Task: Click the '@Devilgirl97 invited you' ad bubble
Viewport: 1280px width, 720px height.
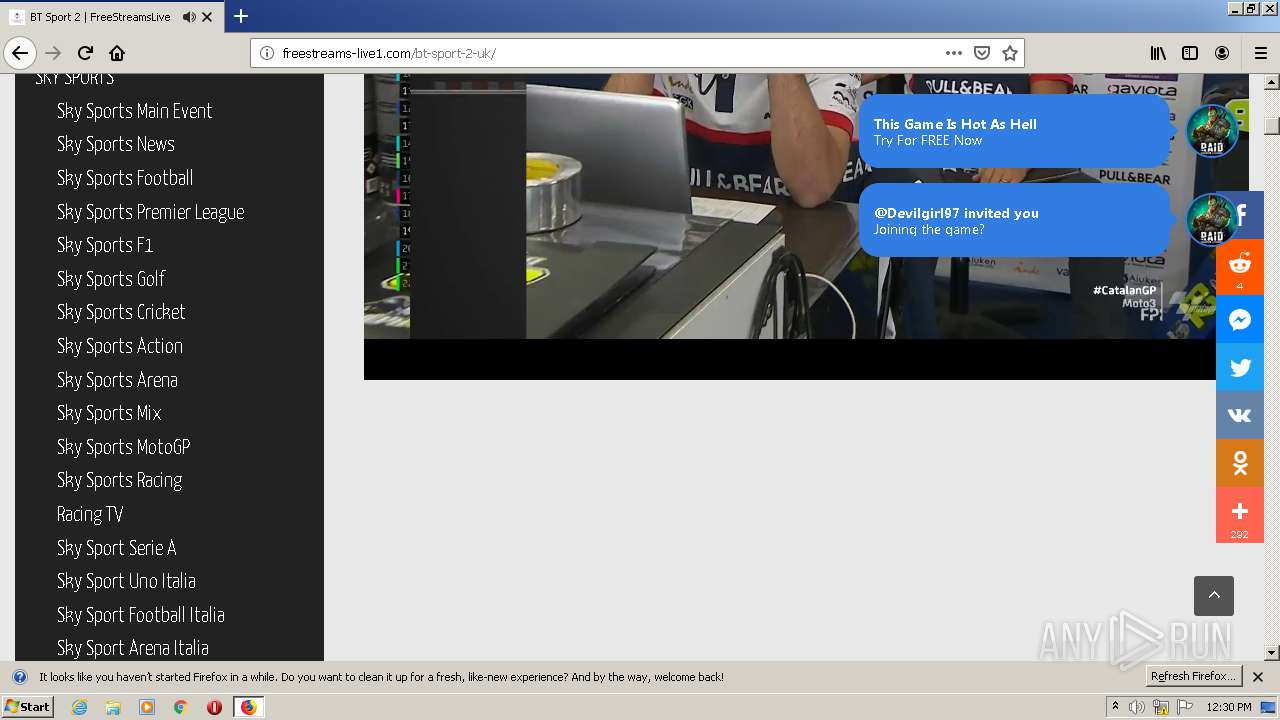Action: coord(1014,220)
